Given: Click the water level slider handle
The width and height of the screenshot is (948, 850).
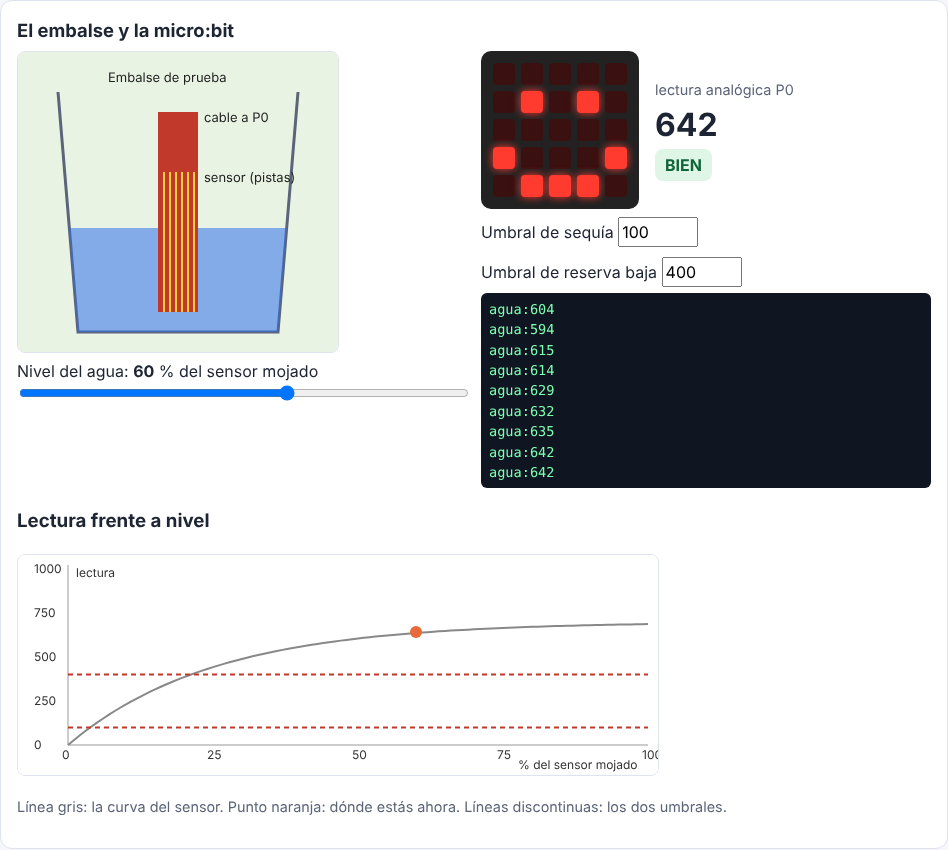Looking at the screenshot, I should pyautogui.click(x=287, y=393).
